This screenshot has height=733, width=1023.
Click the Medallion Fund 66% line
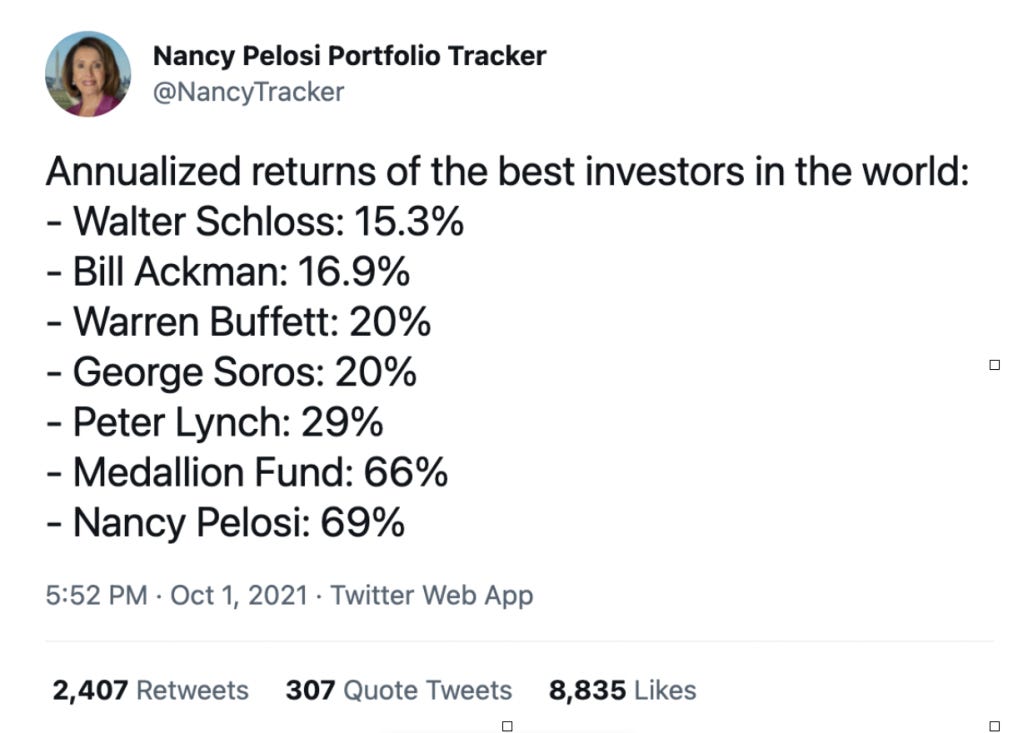(247, 472)
